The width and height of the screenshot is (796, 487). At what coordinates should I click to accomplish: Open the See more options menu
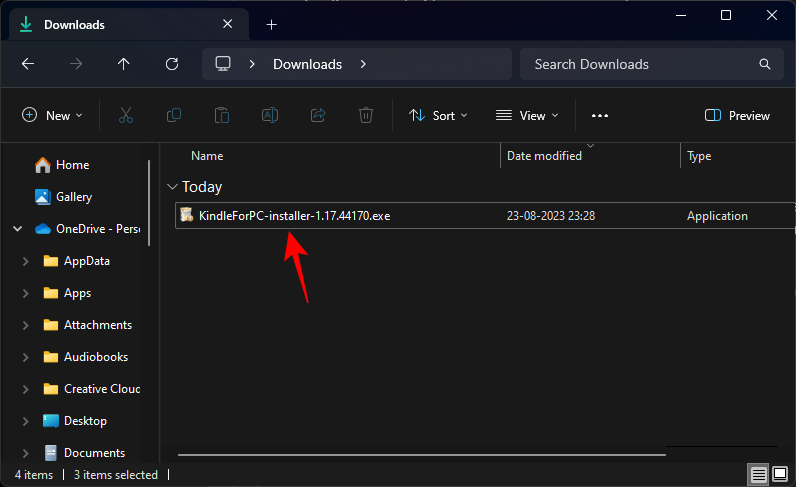point(600,116)
